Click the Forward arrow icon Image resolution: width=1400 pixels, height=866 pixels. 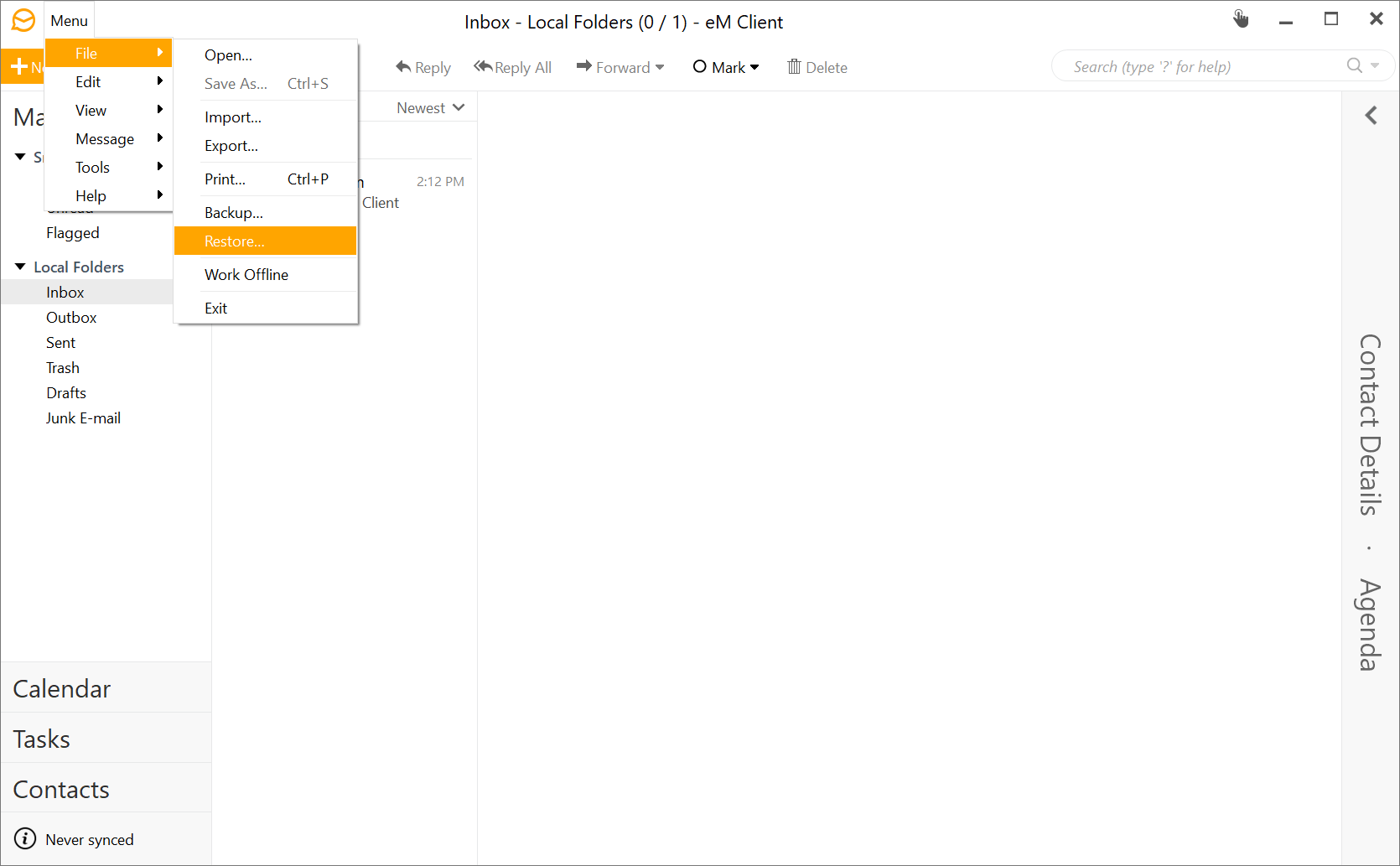click(584, 66)
